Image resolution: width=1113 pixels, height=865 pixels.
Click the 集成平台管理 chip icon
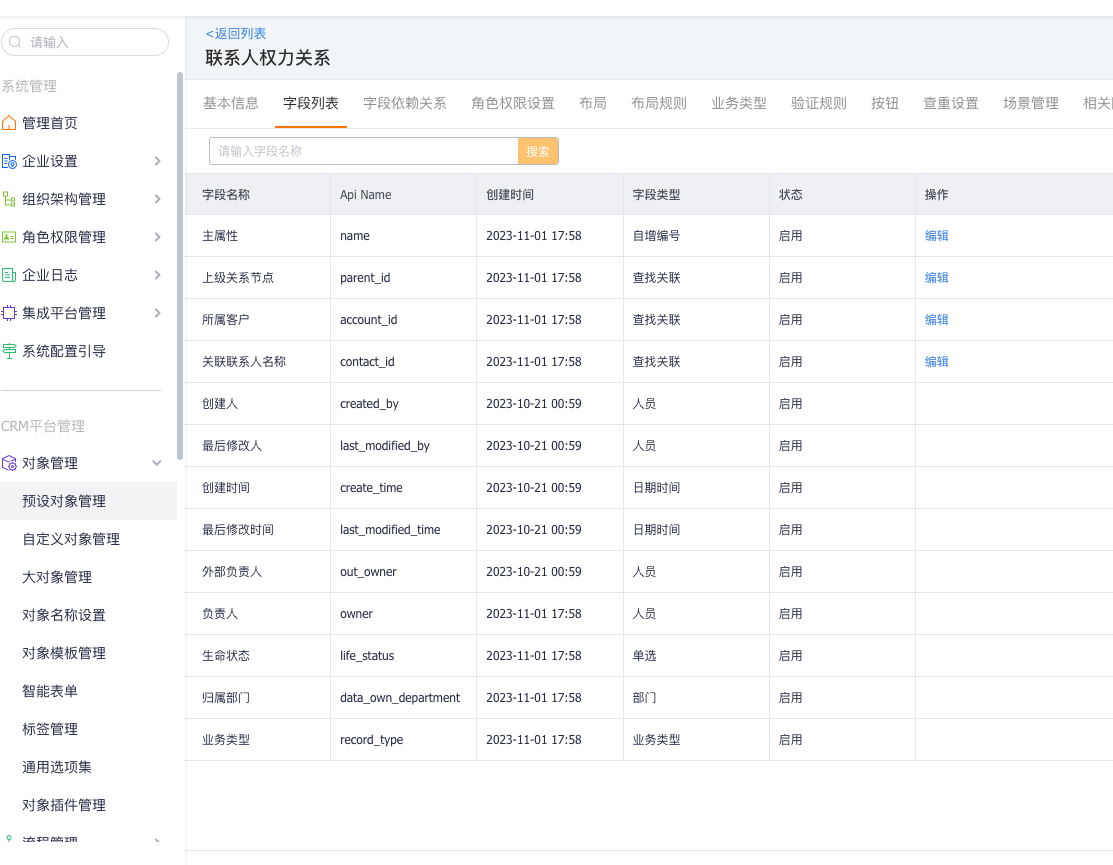click(9, 313)
